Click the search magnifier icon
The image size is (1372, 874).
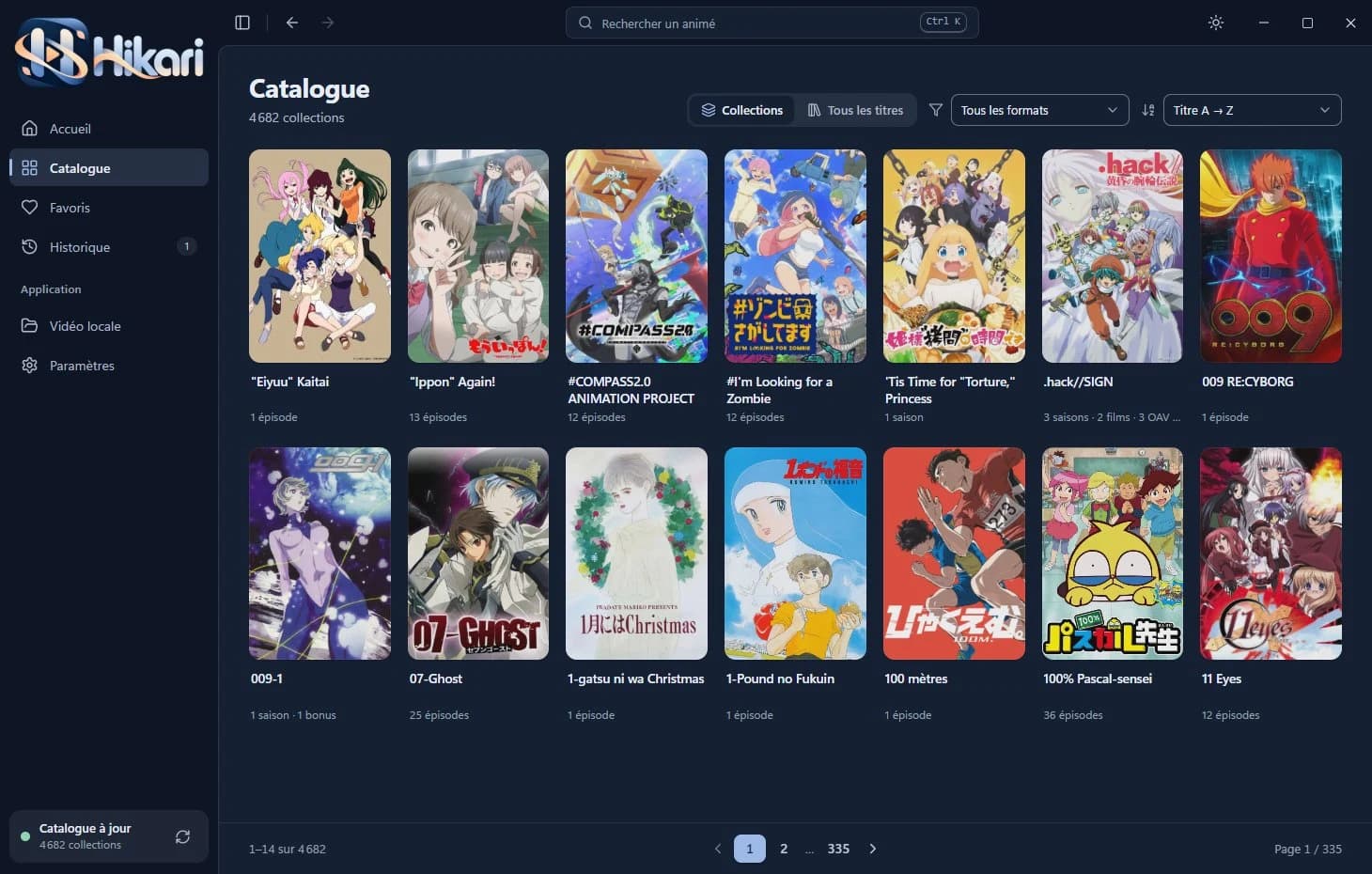pos(585,23)
